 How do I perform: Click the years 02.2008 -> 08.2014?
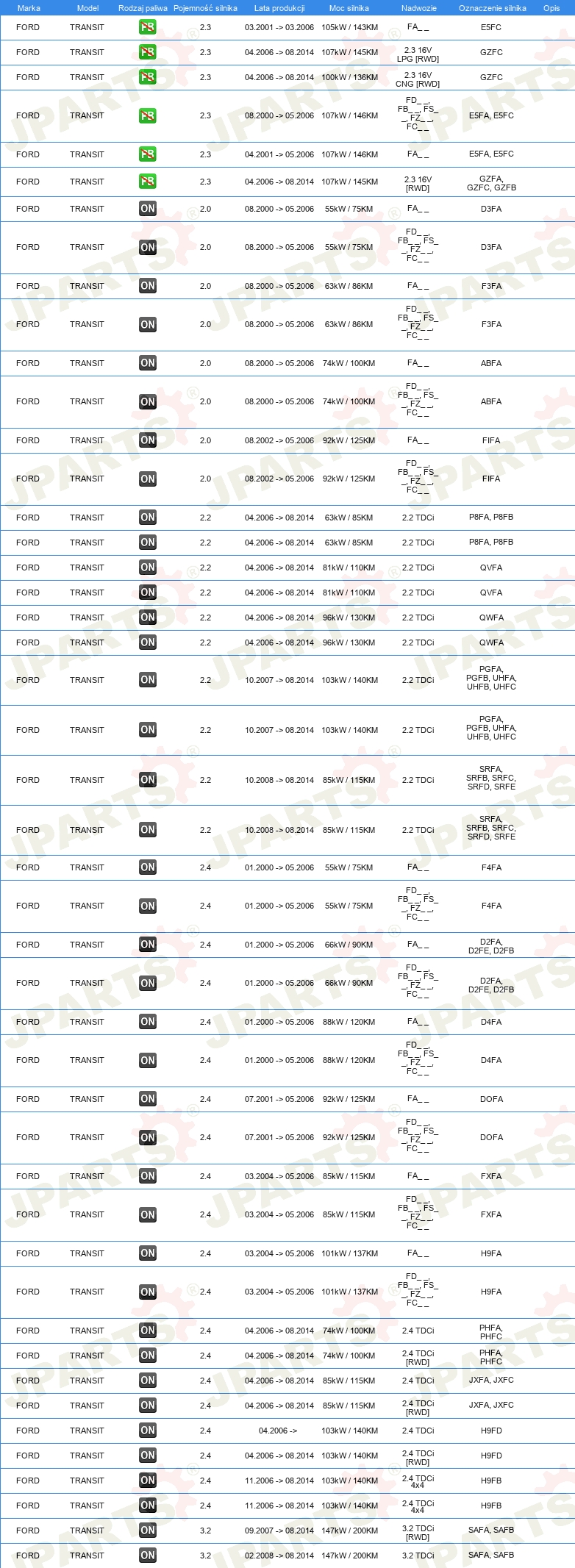click(279, 1556)
